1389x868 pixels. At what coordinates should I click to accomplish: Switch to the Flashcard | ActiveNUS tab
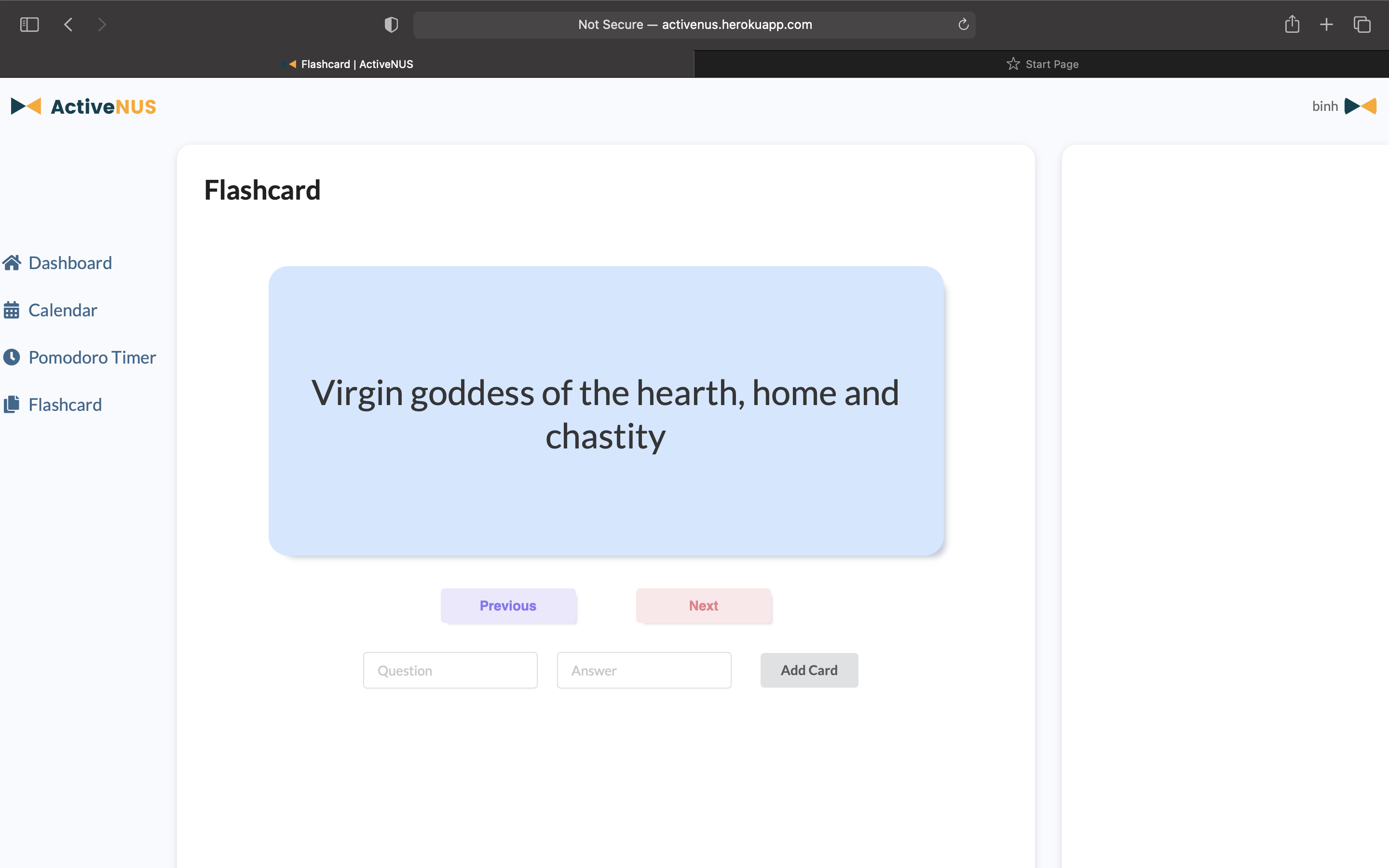[x=347, y=64]
